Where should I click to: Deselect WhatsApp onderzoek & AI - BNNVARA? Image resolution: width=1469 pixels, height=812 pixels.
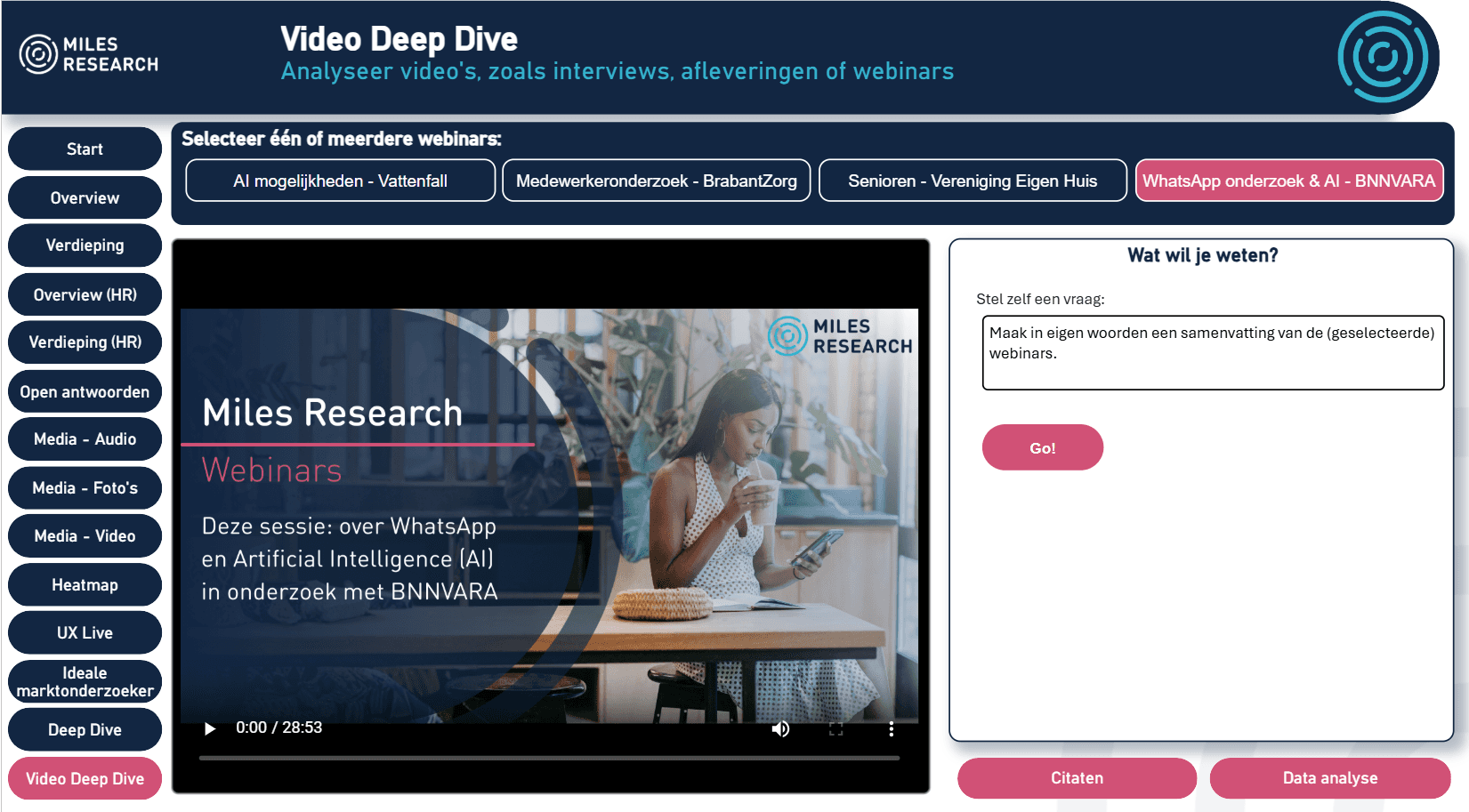1289,181
